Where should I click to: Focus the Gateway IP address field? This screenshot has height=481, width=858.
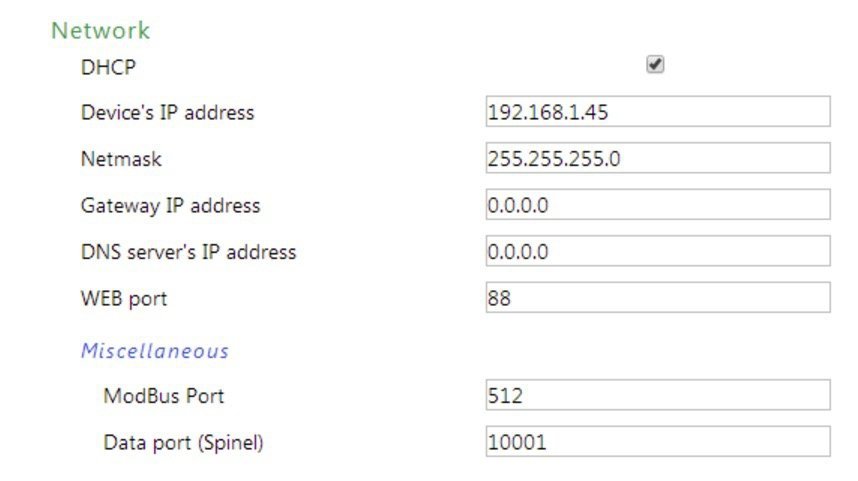[657, 205]
